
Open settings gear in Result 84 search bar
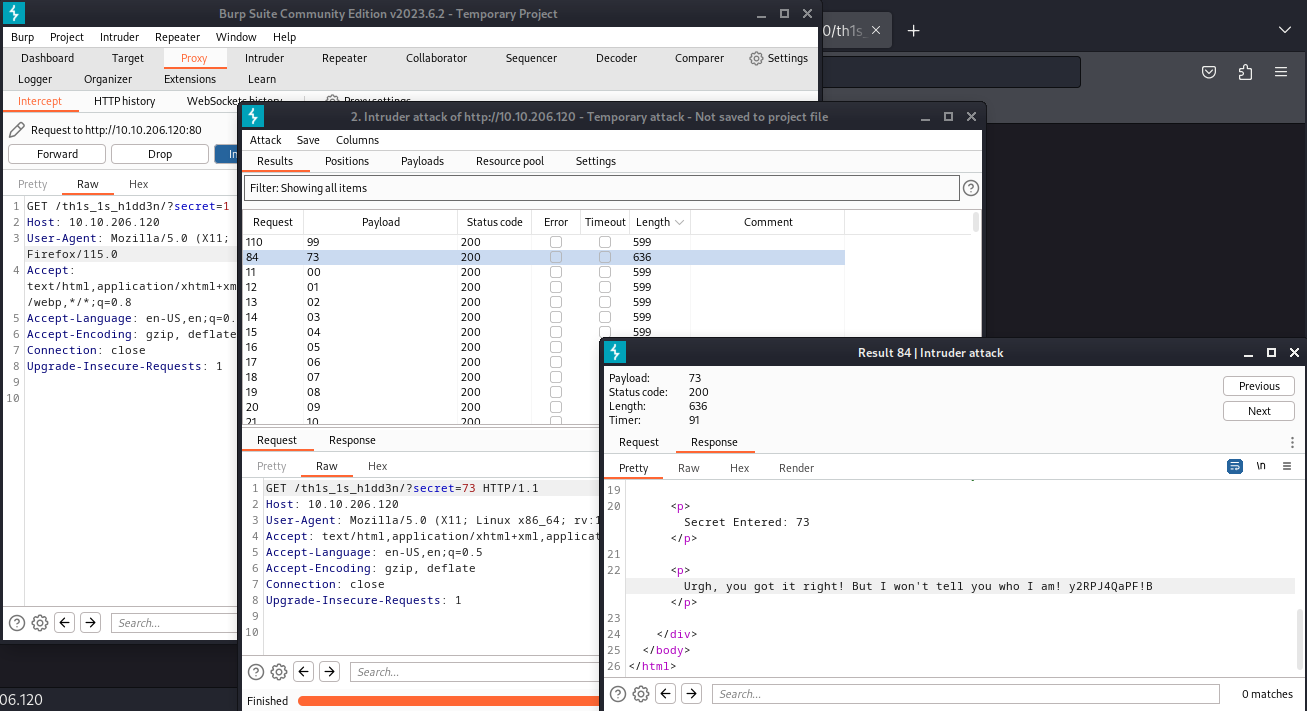click(x=641, y=694)
